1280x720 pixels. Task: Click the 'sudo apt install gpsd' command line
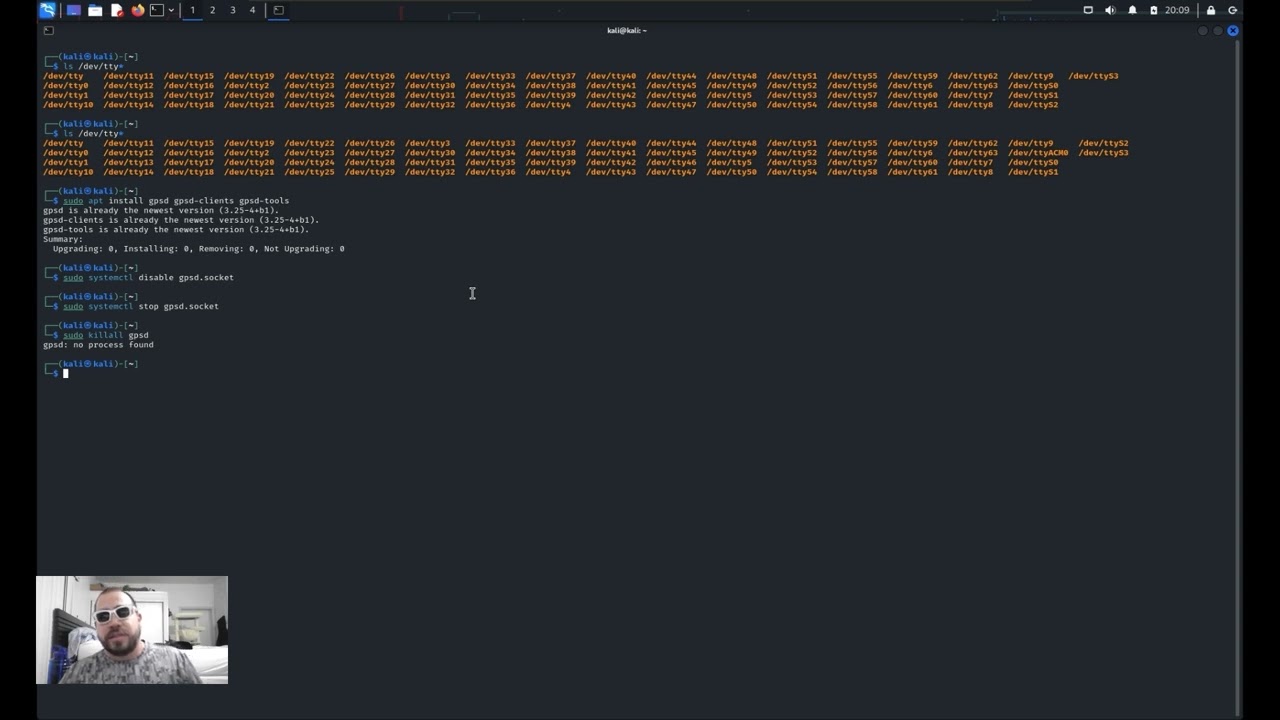tap(175, 201)
